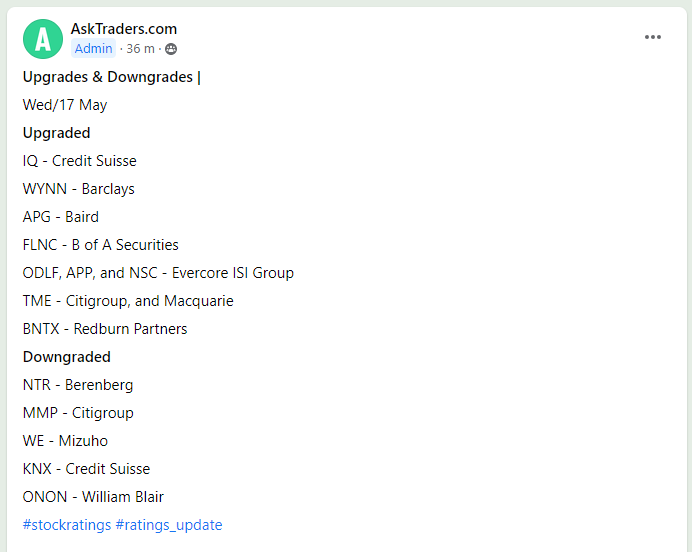Click the Upgrades & Downgrades heading text
Viewport: 692px width, 552px height.
point(110,77)
